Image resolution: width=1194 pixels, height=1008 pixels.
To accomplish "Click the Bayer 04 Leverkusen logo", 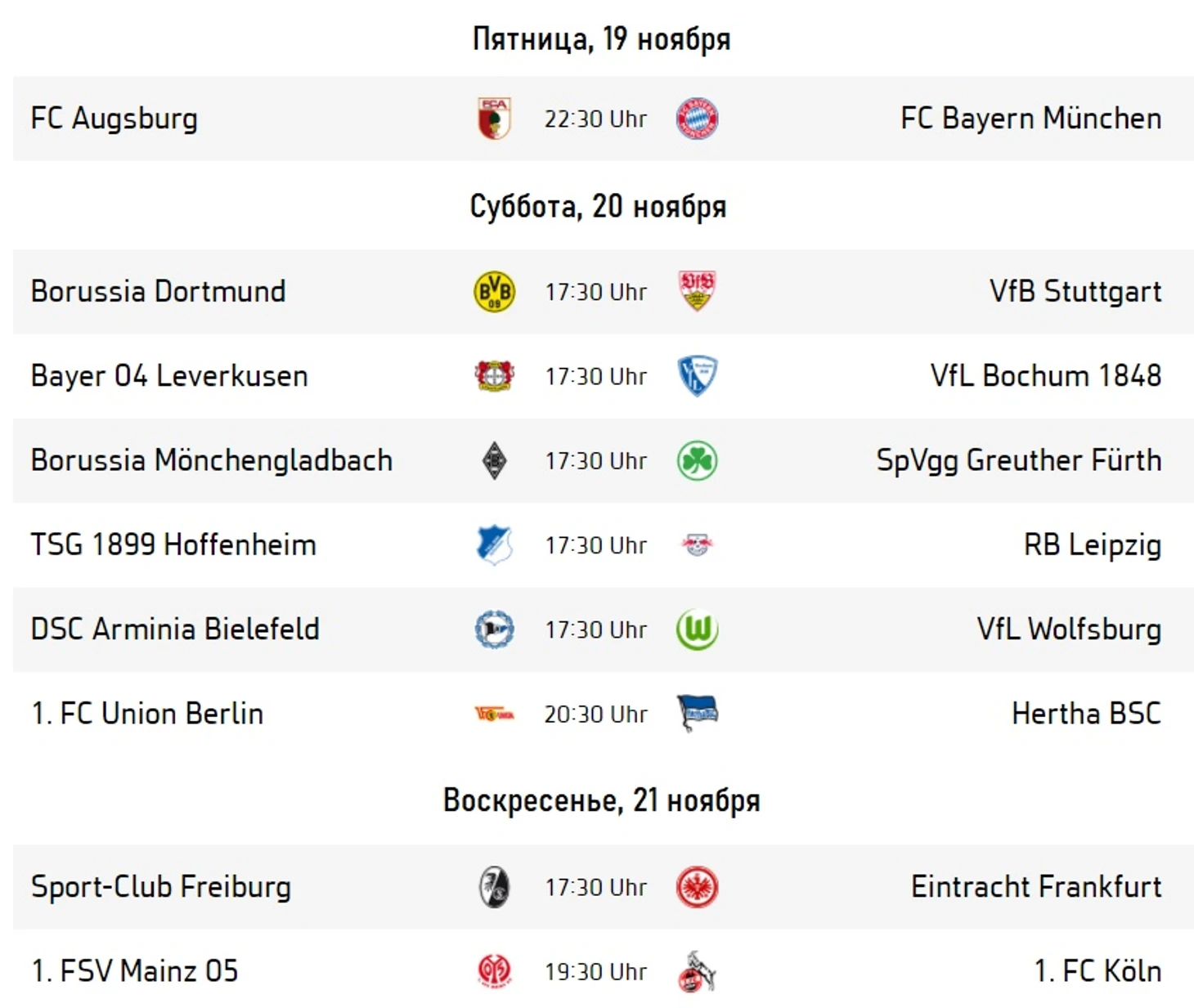I will point(494,376).
